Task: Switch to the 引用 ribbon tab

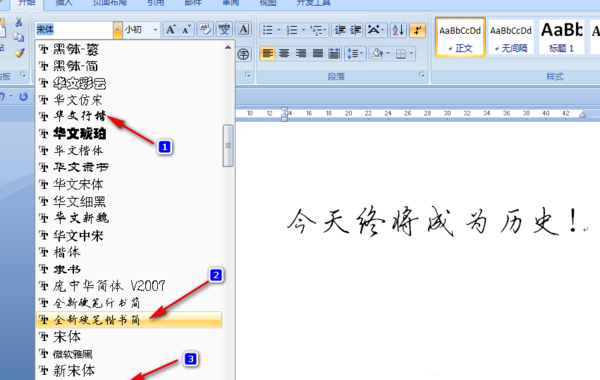Action: click(155, 3)
